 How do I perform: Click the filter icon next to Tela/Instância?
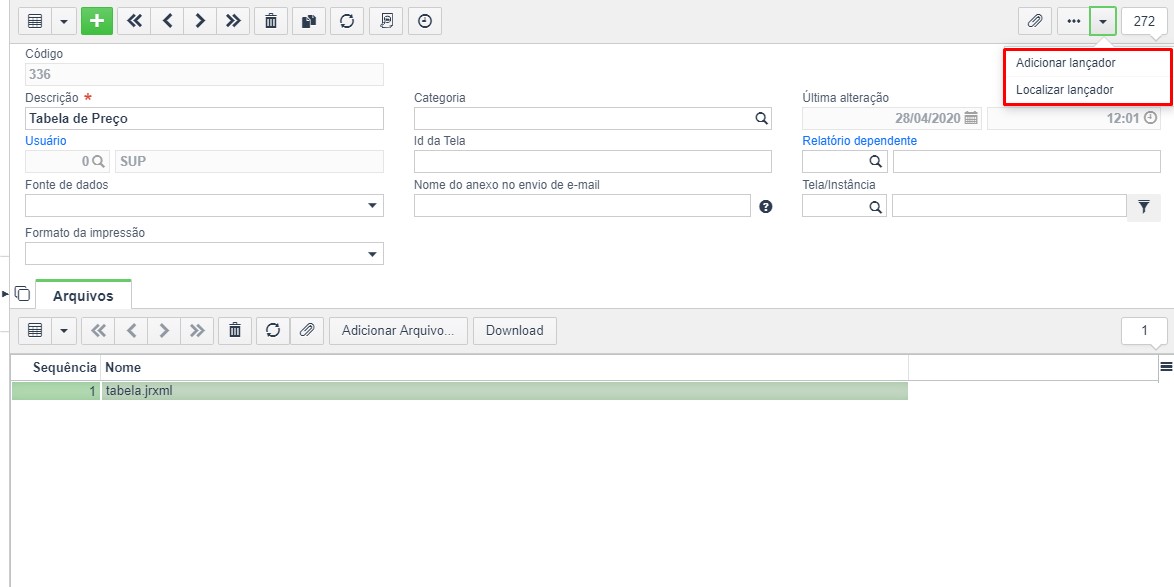1143,207
